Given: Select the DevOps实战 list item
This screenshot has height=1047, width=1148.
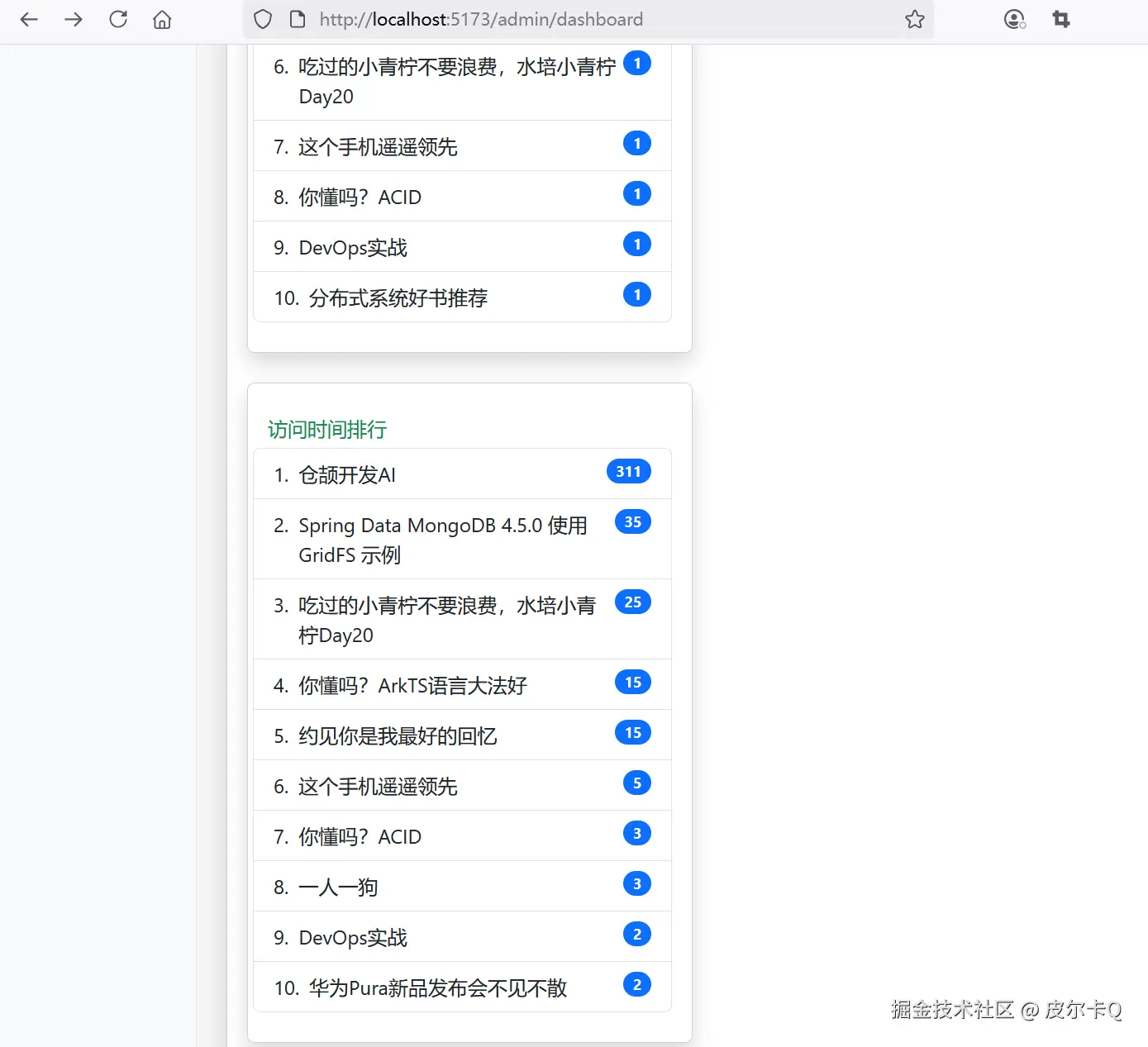Looking at the screenshot, I should pos(351,937).
